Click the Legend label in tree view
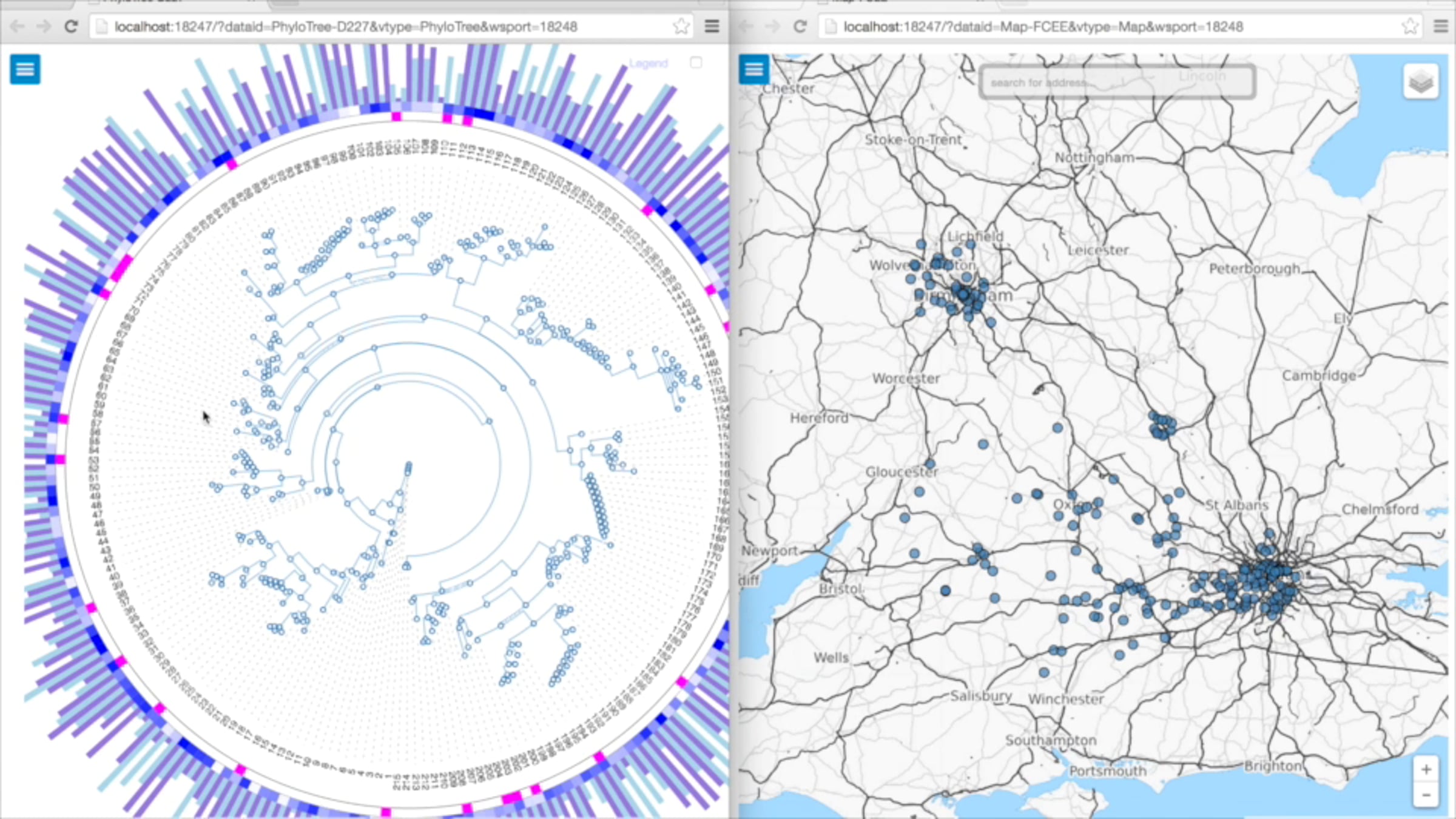 [x=648, y=63]
